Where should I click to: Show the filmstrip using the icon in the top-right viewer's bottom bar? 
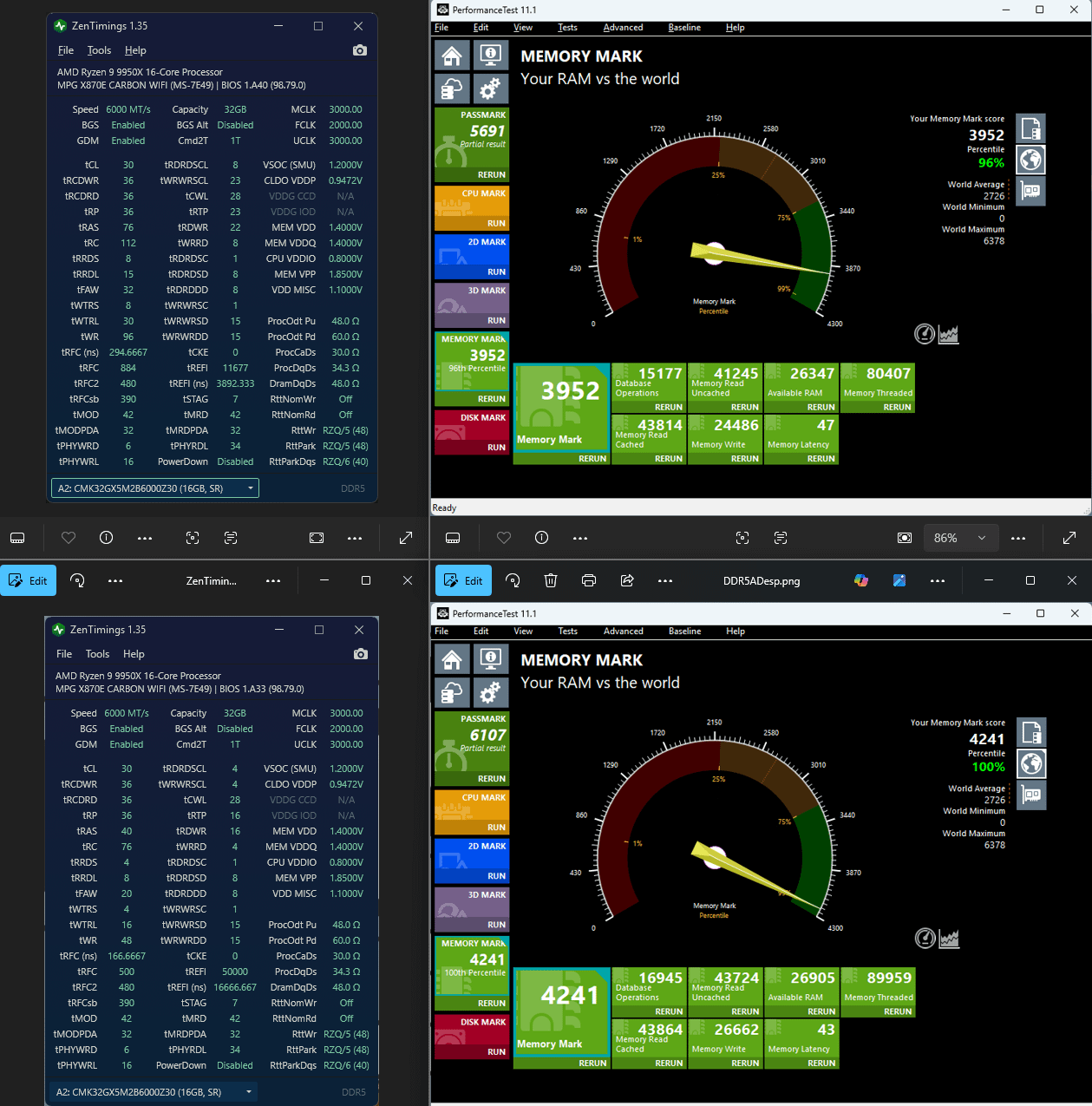[453, 538]
